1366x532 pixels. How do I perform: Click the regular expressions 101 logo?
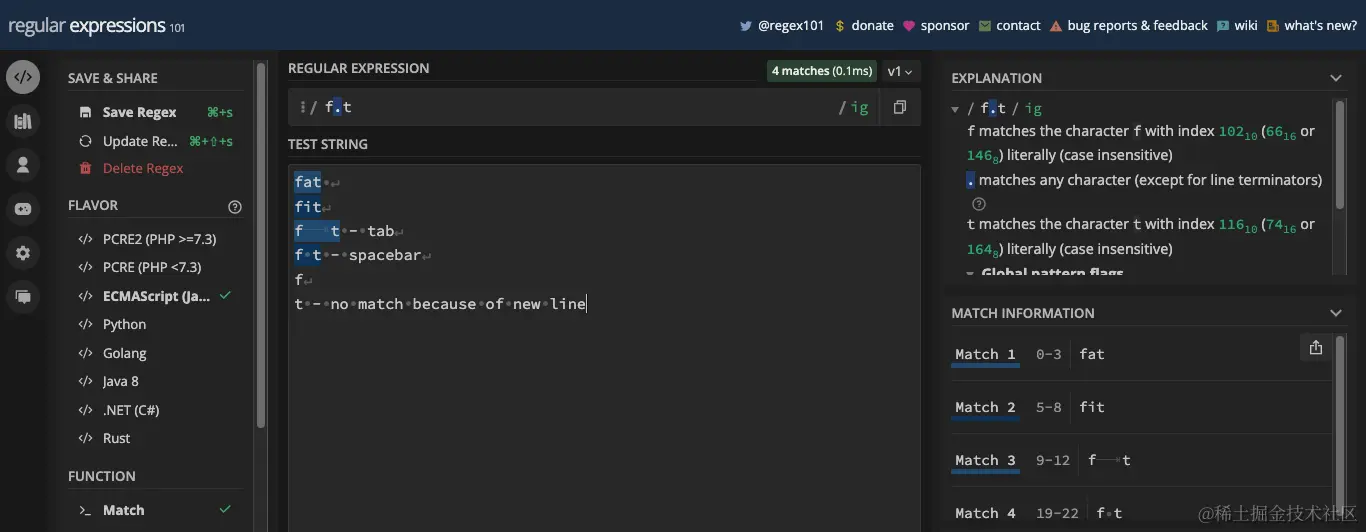point(96,26)
